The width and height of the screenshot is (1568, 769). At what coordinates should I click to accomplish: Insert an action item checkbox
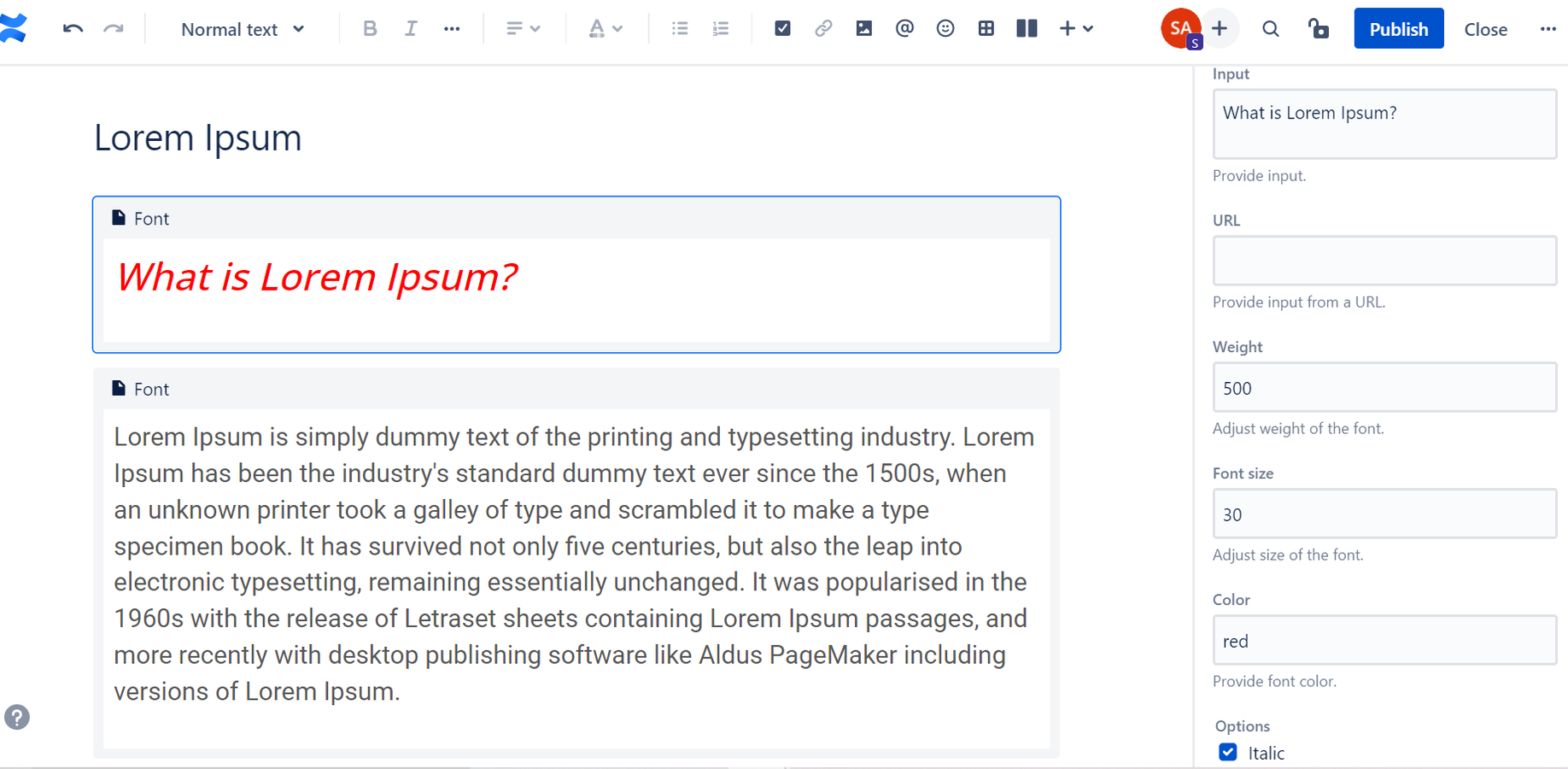782,28
